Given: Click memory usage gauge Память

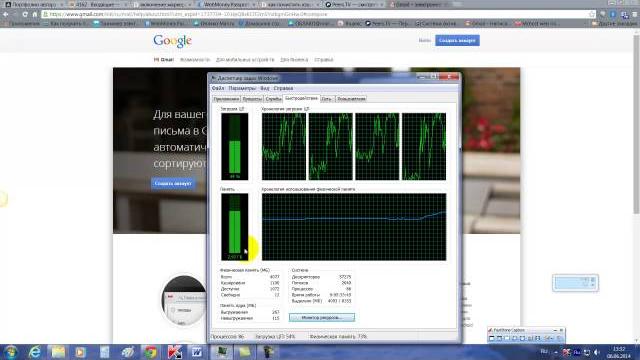Looking at the screenshot, I should tap(235, 227).
